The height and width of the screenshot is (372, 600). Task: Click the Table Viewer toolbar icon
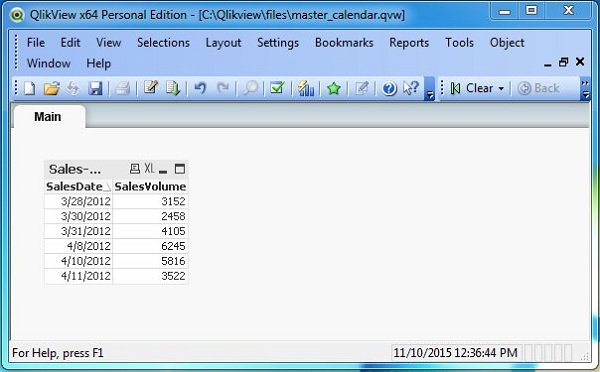pos(173,88)
